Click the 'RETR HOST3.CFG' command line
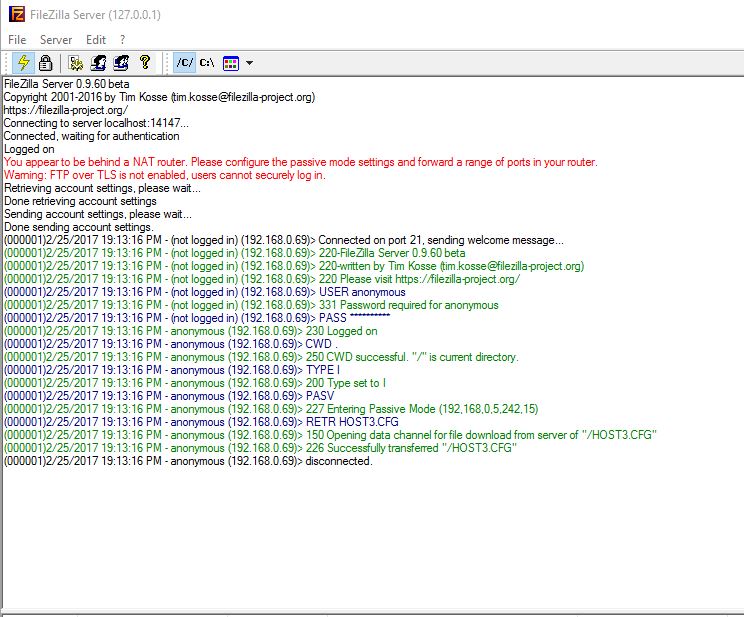 click(x=201, y=422)
